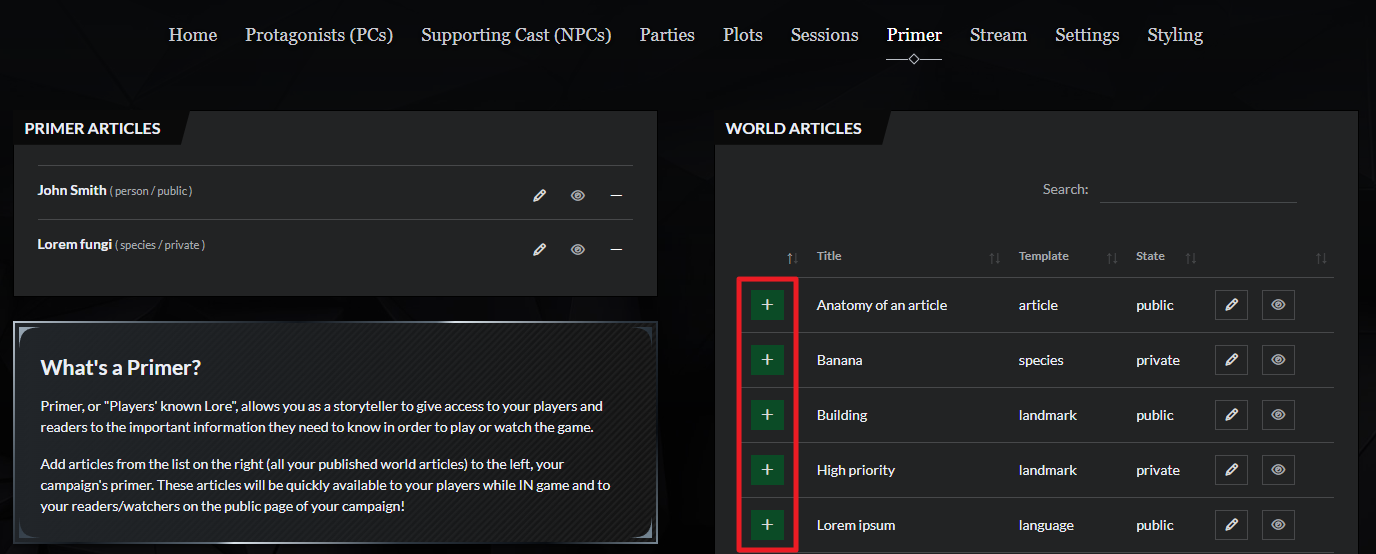Select John Smith primer article title
The image size is (1376, 554).
click(x=72, y=190)
